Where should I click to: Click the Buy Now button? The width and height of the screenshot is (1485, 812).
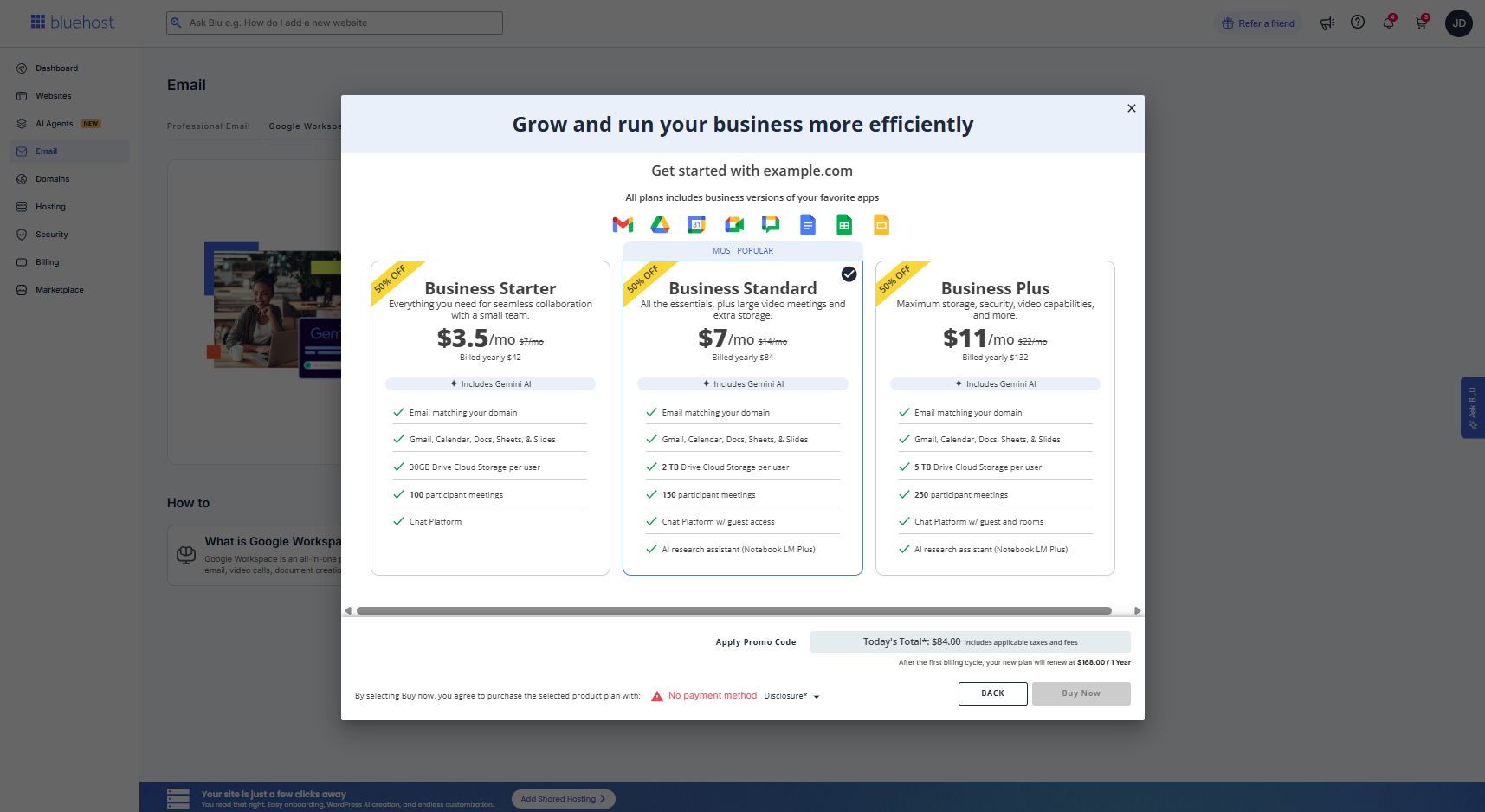tap(1081, 693)
